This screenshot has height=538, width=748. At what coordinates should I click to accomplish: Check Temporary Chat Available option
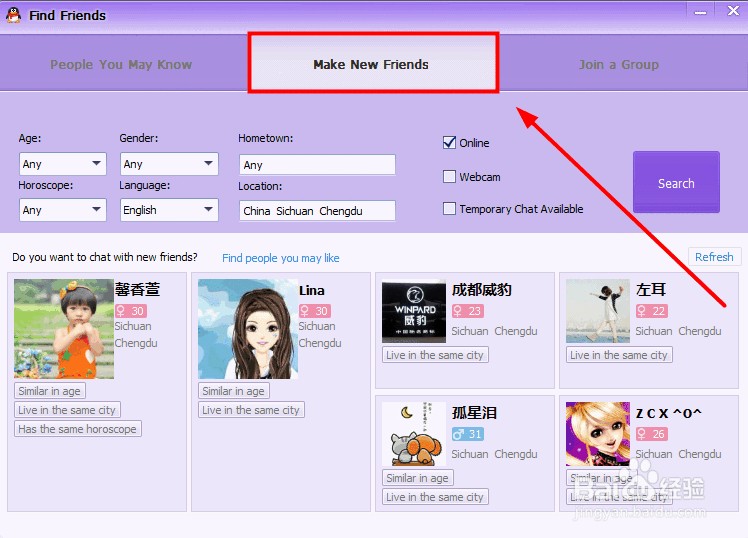[x=449, y=208]
